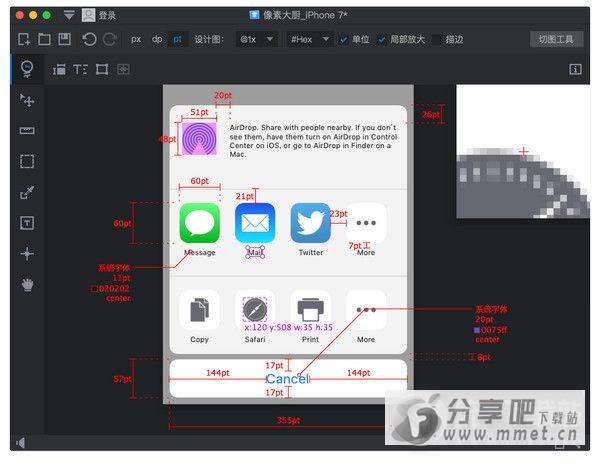600x464 pixels.
Task: Click the region bounds annotation icon
Action: tap(102, 69)
